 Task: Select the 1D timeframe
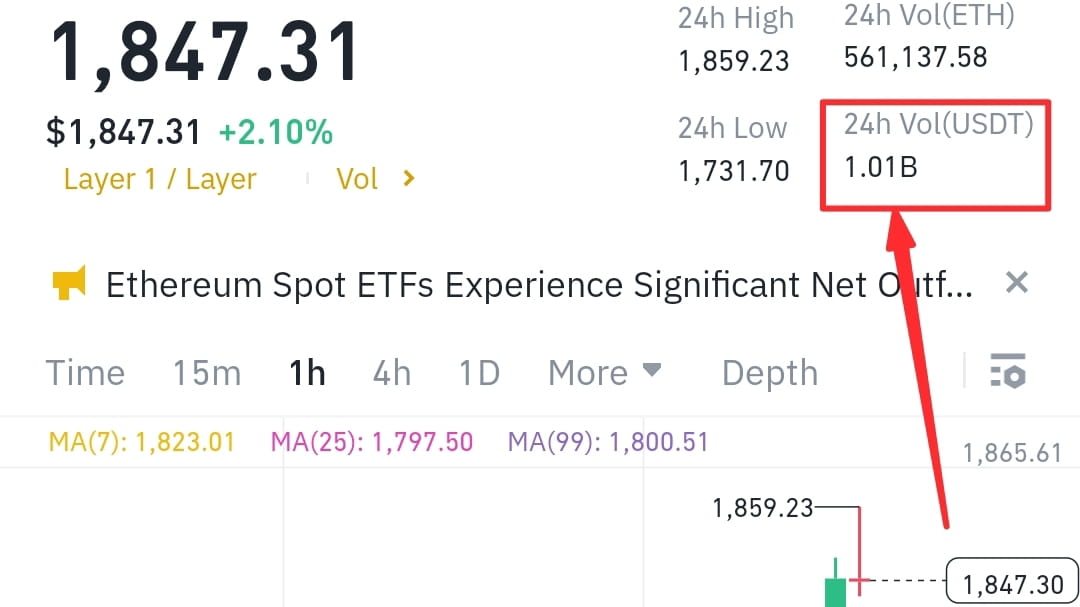478,372
